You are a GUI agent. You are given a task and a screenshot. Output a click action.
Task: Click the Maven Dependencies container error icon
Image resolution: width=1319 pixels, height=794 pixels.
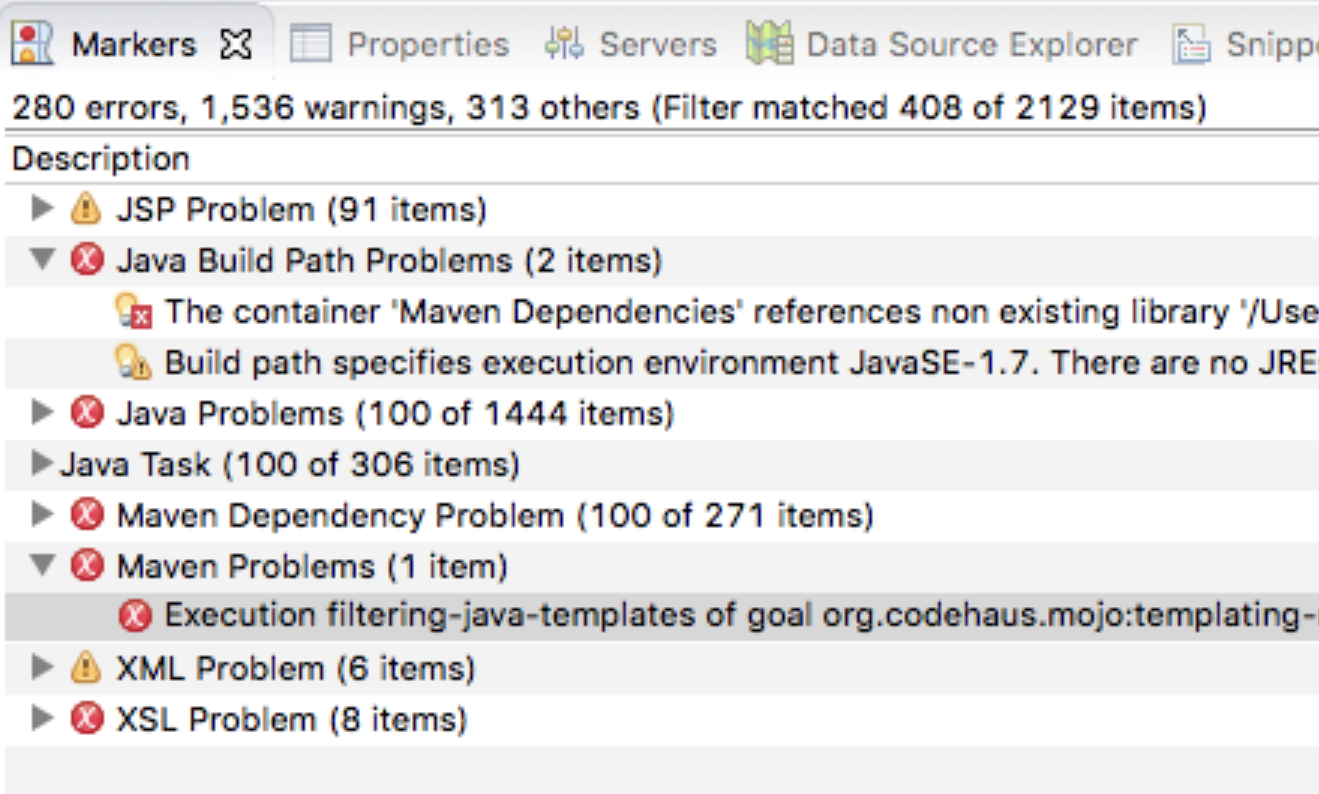(134, 312)
